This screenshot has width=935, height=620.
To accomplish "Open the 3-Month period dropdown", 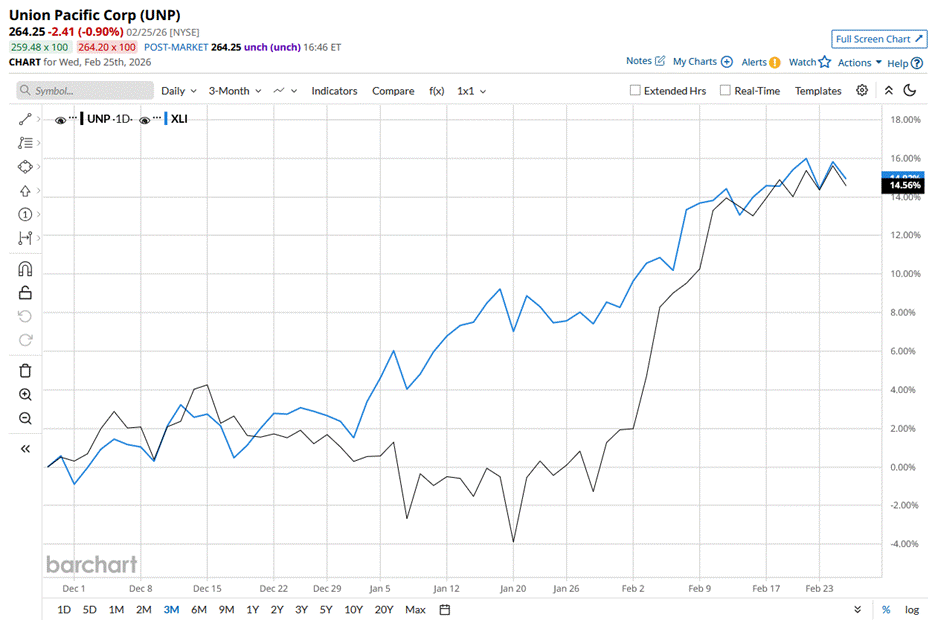I will pyautogui.click(x=234, y=91).
